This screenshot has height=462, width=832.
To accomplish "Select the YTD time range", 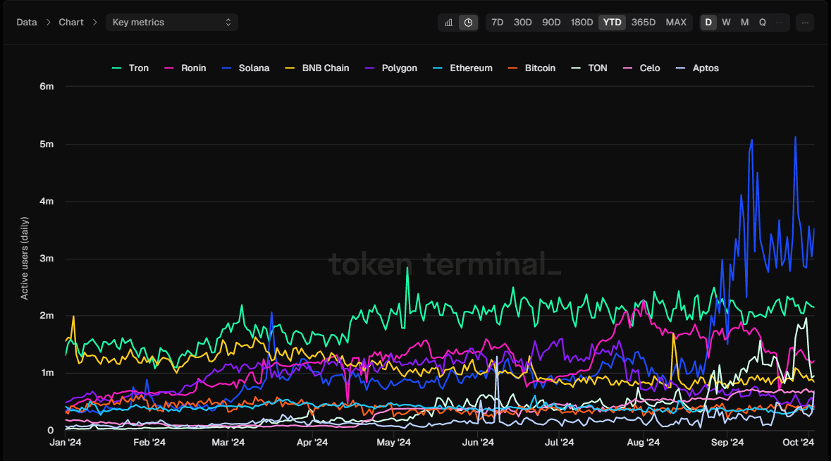I will 612,22.
